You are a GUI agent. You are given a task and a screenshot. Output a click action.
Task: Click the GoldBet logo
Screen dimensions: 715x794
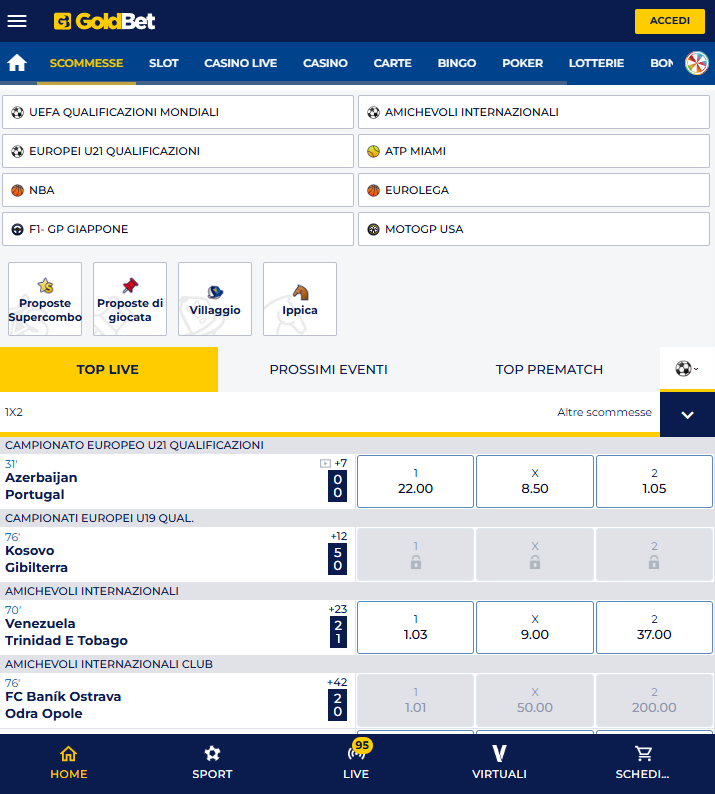click(104, 21)
